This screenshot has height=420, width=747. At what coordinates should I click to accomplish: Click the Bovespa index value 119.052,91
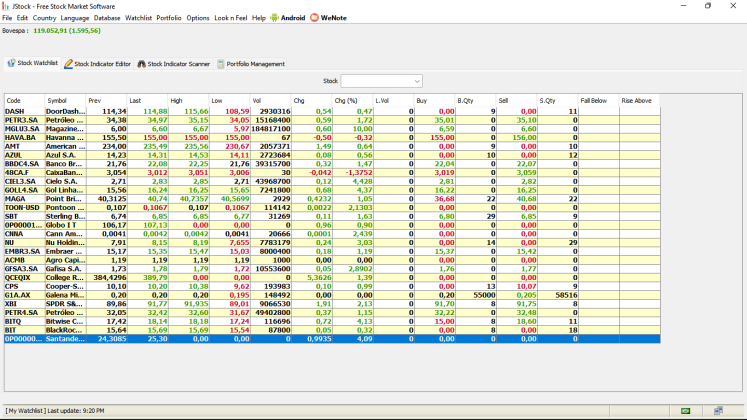coord(50,30)
